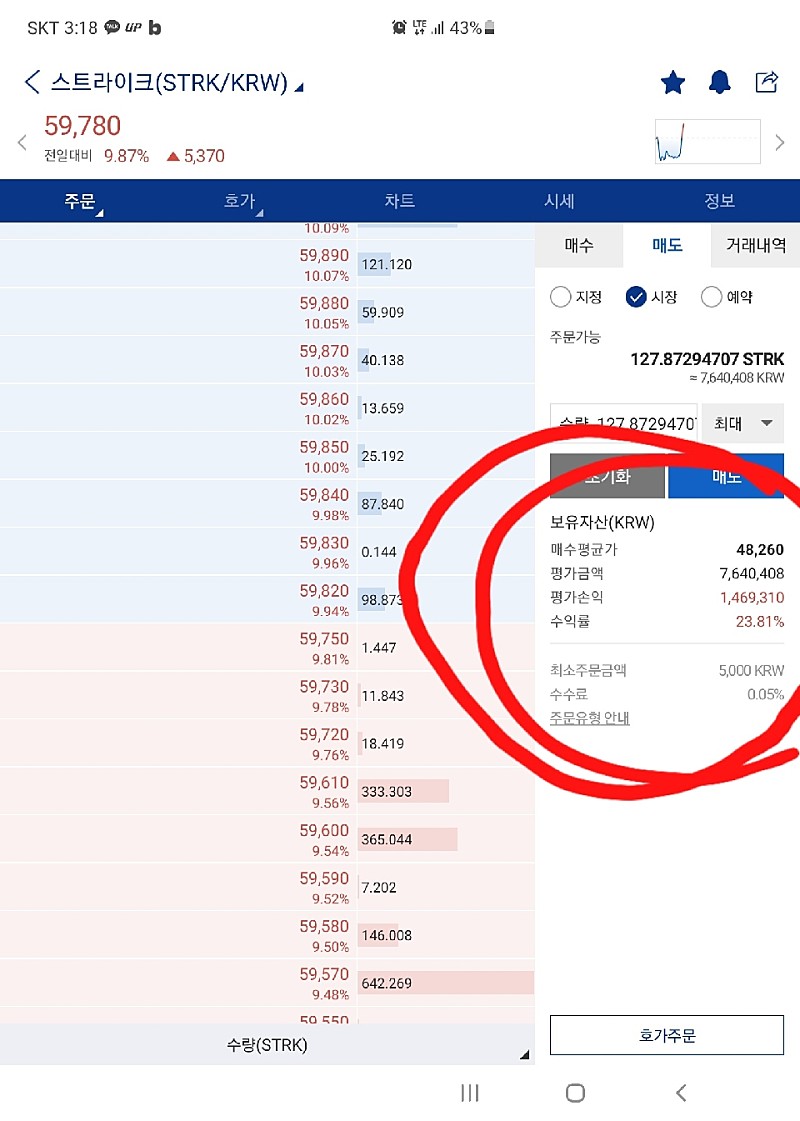Tap the KakaoTalk notification icon
Viewport: 800px width, 1121px height.
tap(112, 27)
